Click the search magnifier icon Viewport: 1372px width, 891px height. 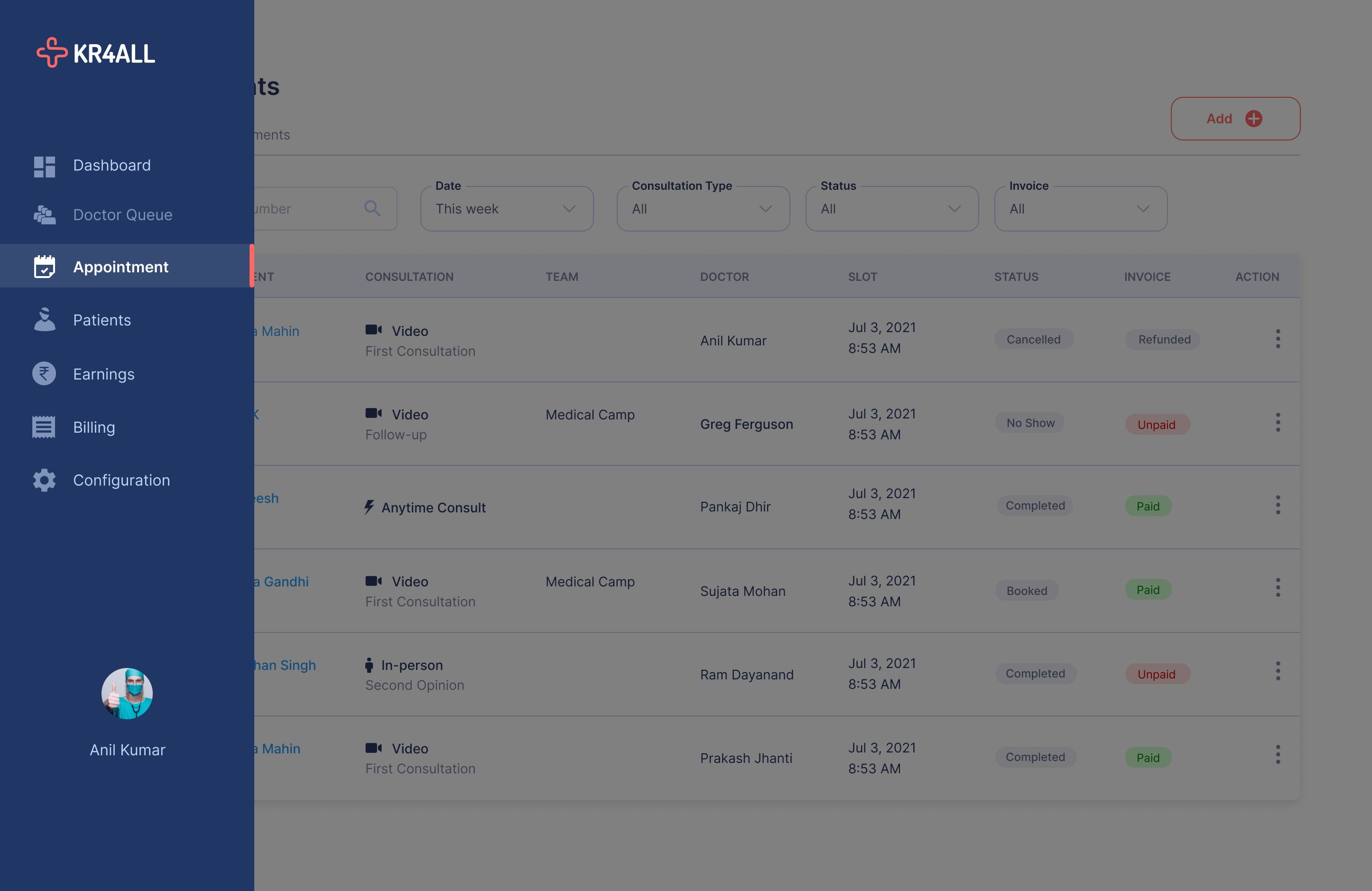tap(372, 209)
